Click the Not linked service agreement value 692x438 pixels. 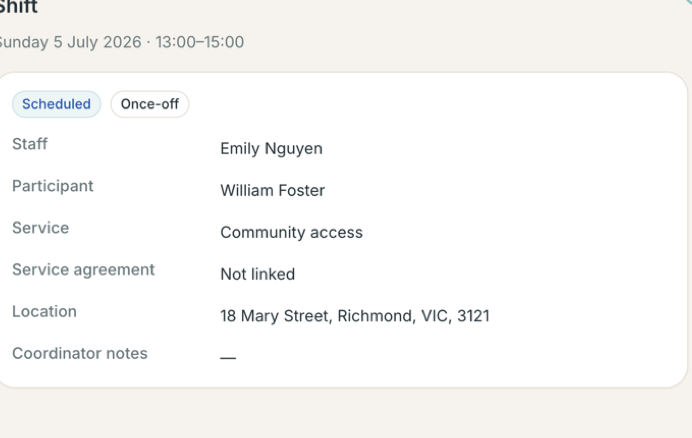(x=258, y=274)
